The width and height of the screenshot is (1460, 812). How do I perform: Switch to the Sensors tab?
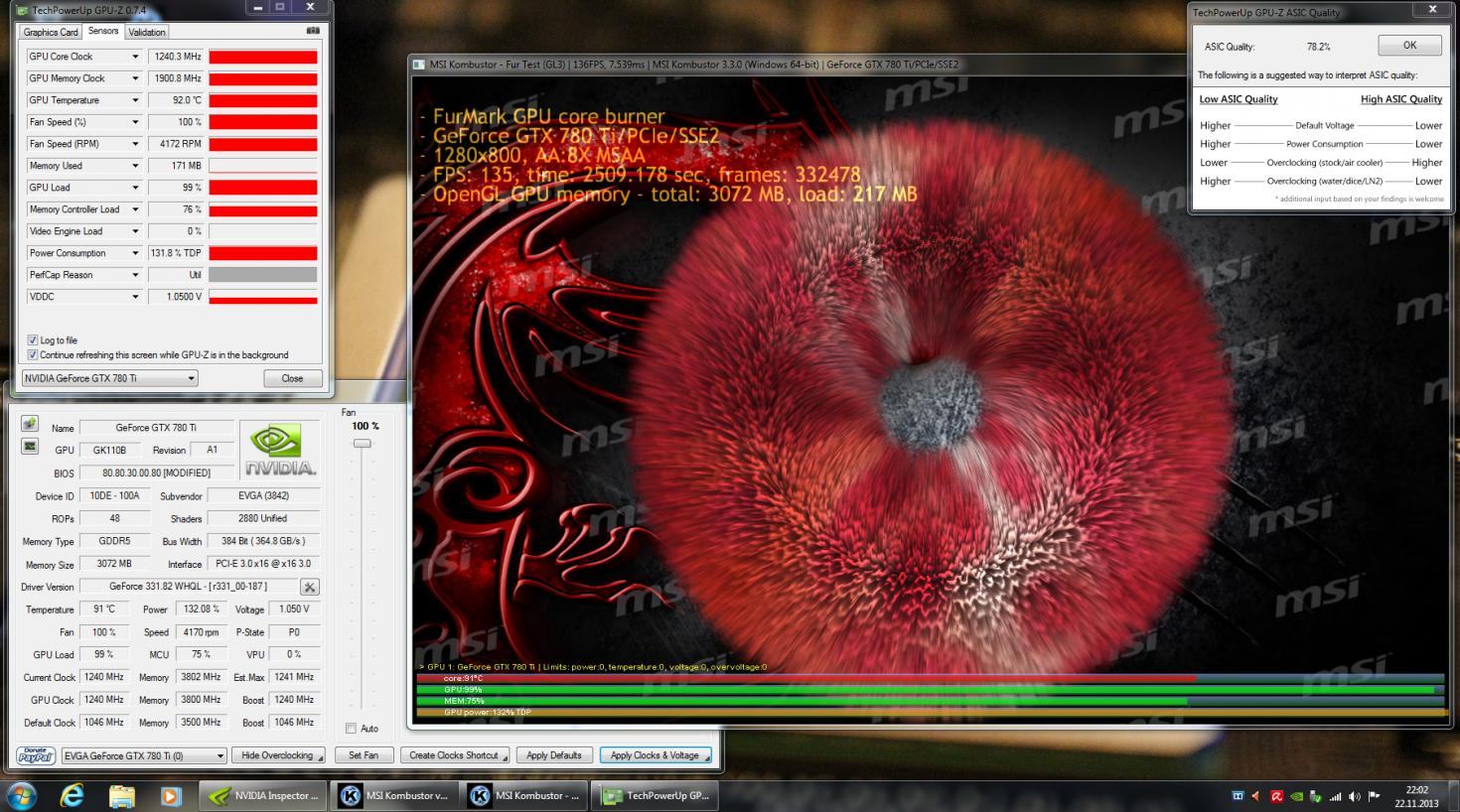pyautogui.click(x=103, y=31)
